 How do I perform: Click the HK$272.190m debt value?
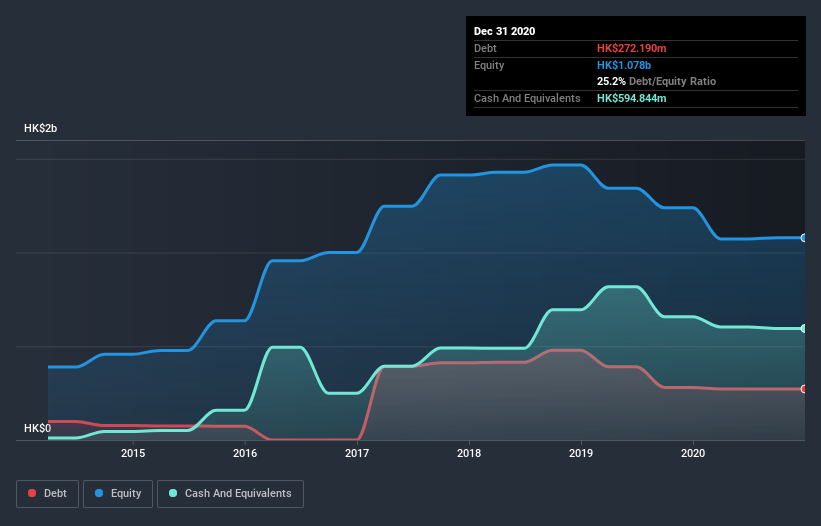[631, 48]
